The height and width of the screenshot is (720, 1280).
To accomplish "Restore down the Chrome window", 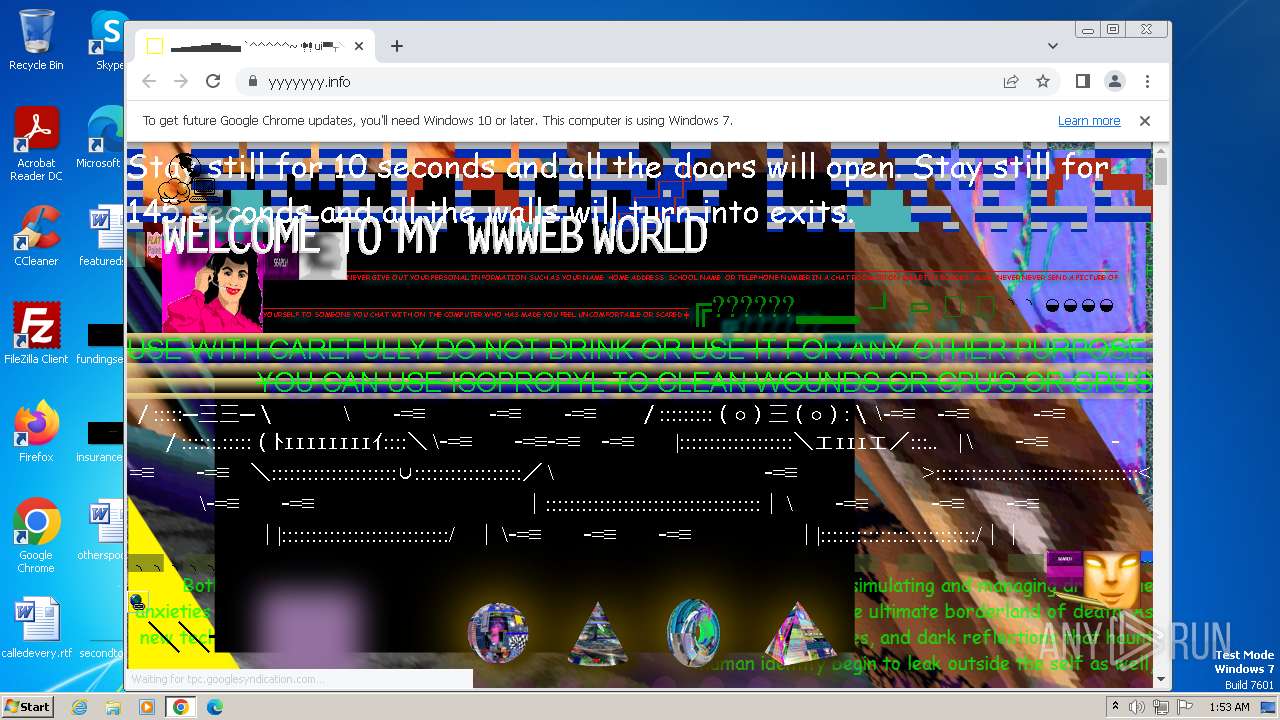I will (1112, 30).
